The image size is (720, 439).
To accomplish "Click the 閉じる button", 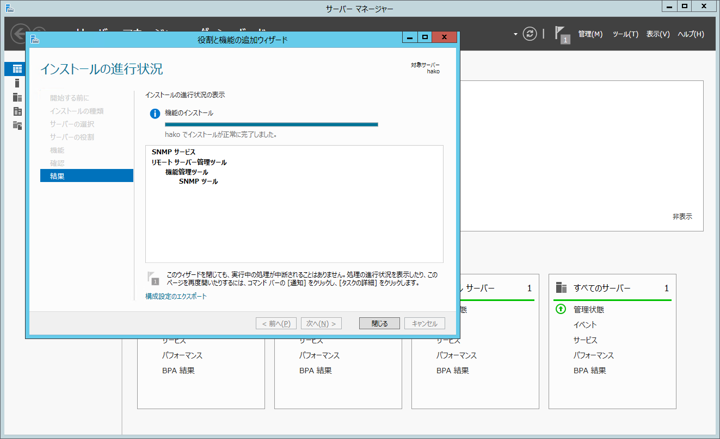I will coord(379,323).
